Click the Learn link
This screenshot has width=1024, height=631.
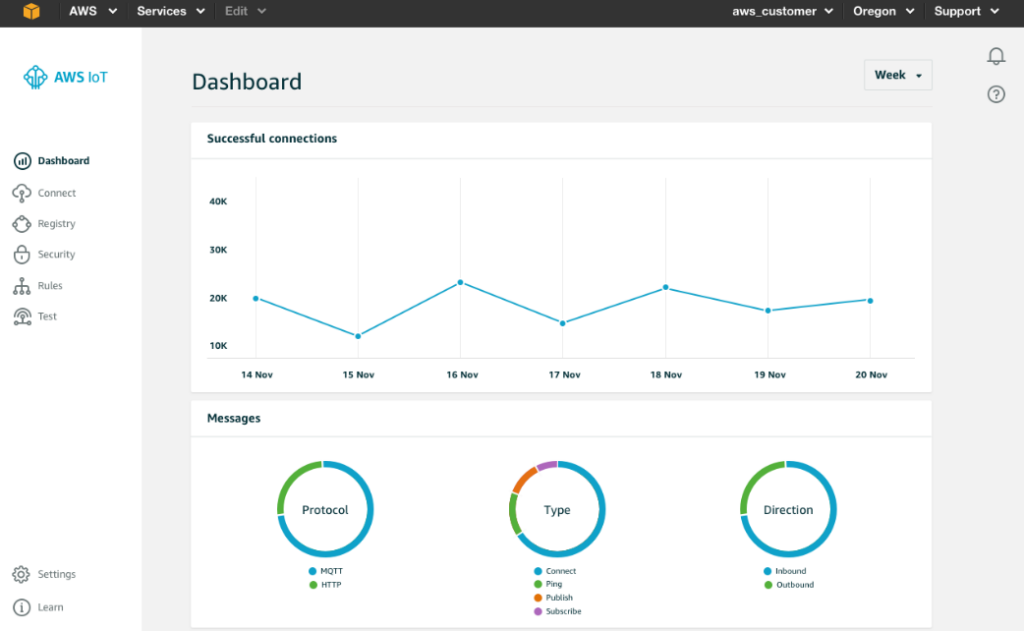tap(44, 607)
